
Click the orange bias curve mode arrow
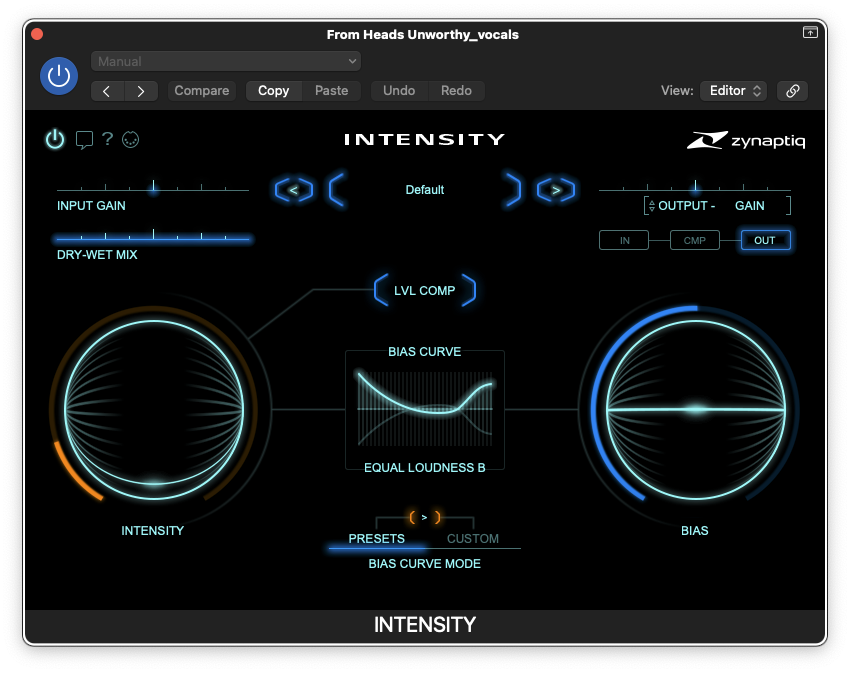tap(424, 517)
